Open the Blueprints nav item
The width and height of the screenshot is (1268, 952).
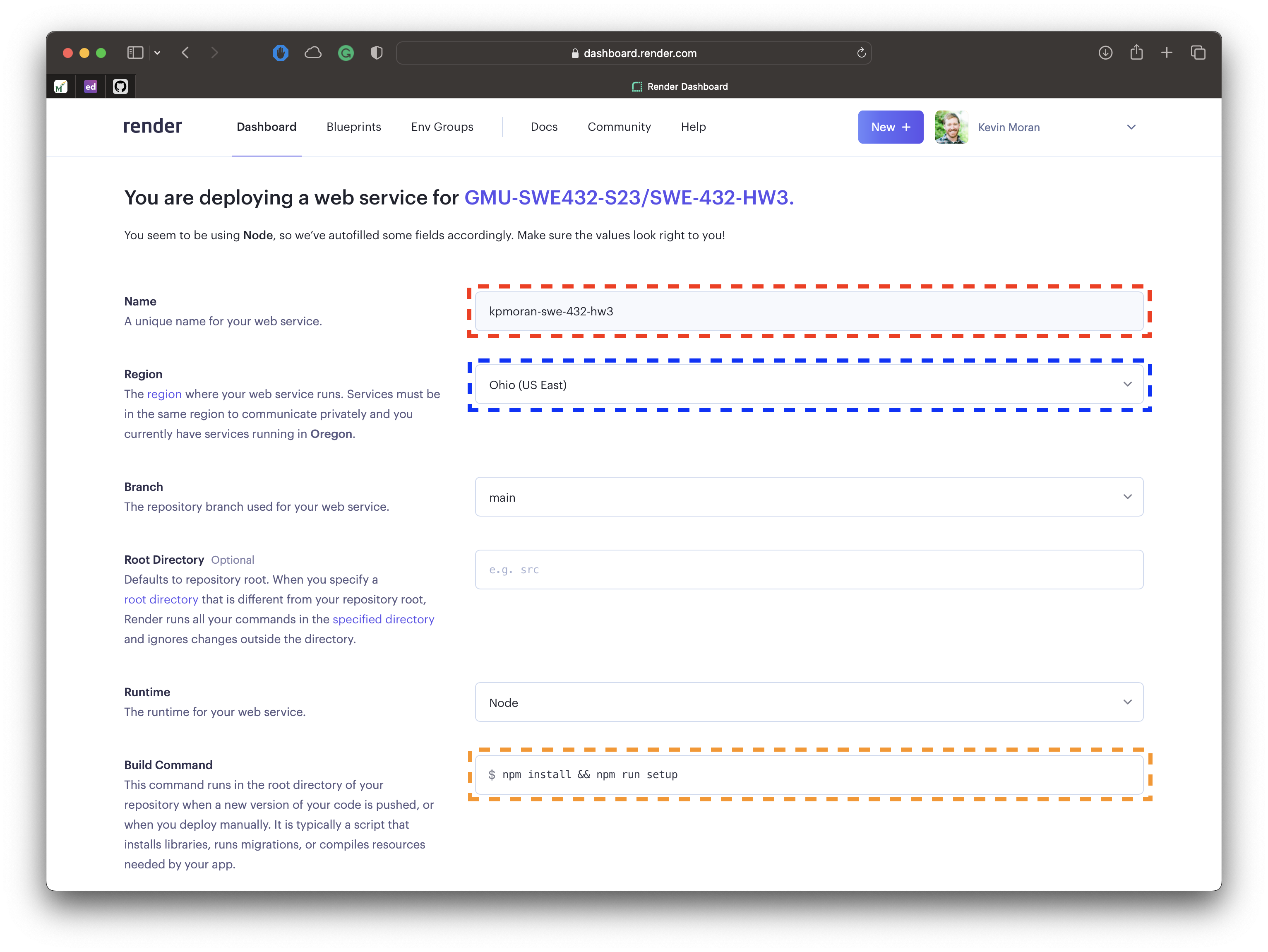pyautogui.click(x=354, y=127)
